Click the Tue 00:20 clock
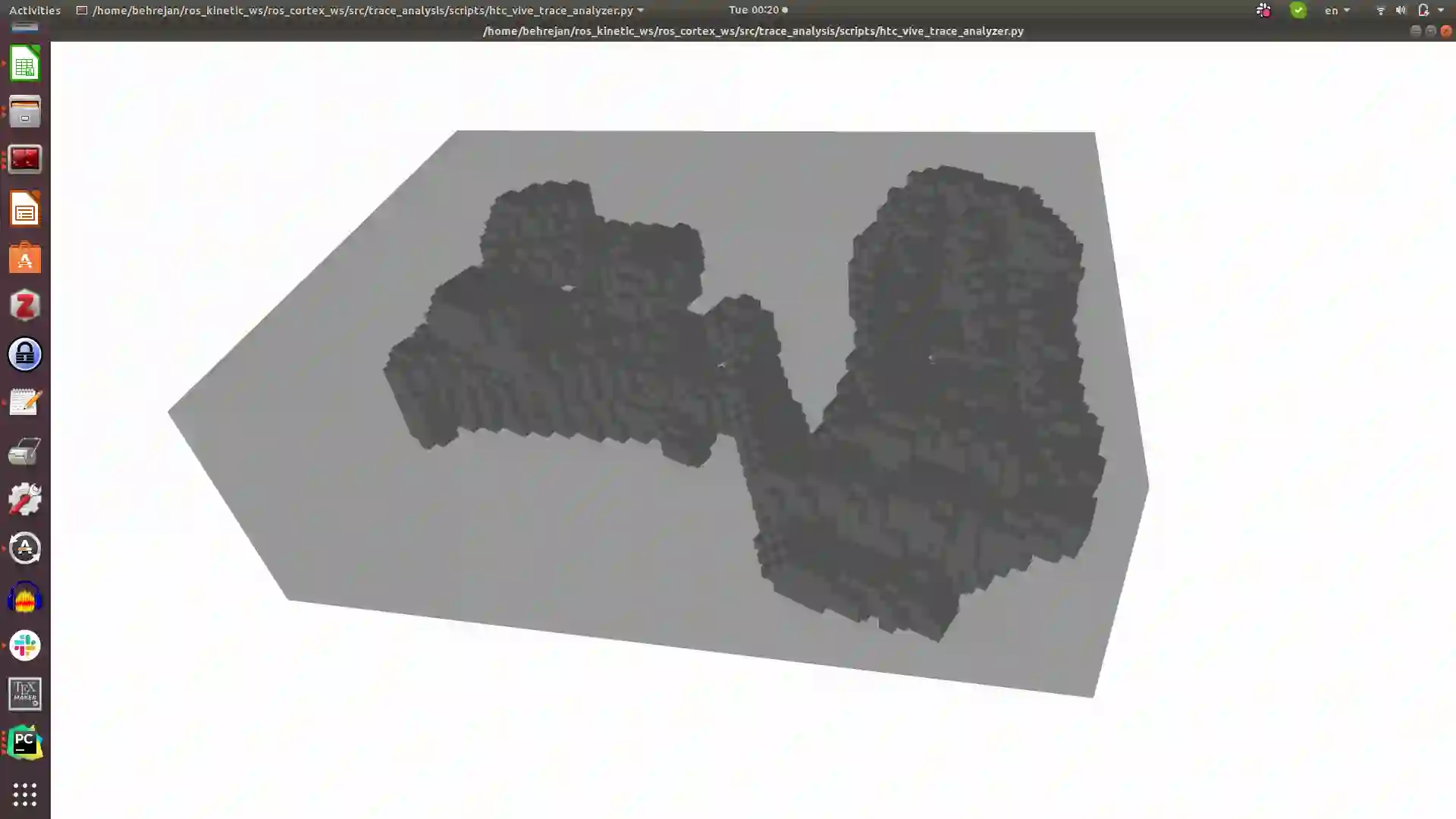The height and width of the screenshot is (819, 1456). click(754, 10)
